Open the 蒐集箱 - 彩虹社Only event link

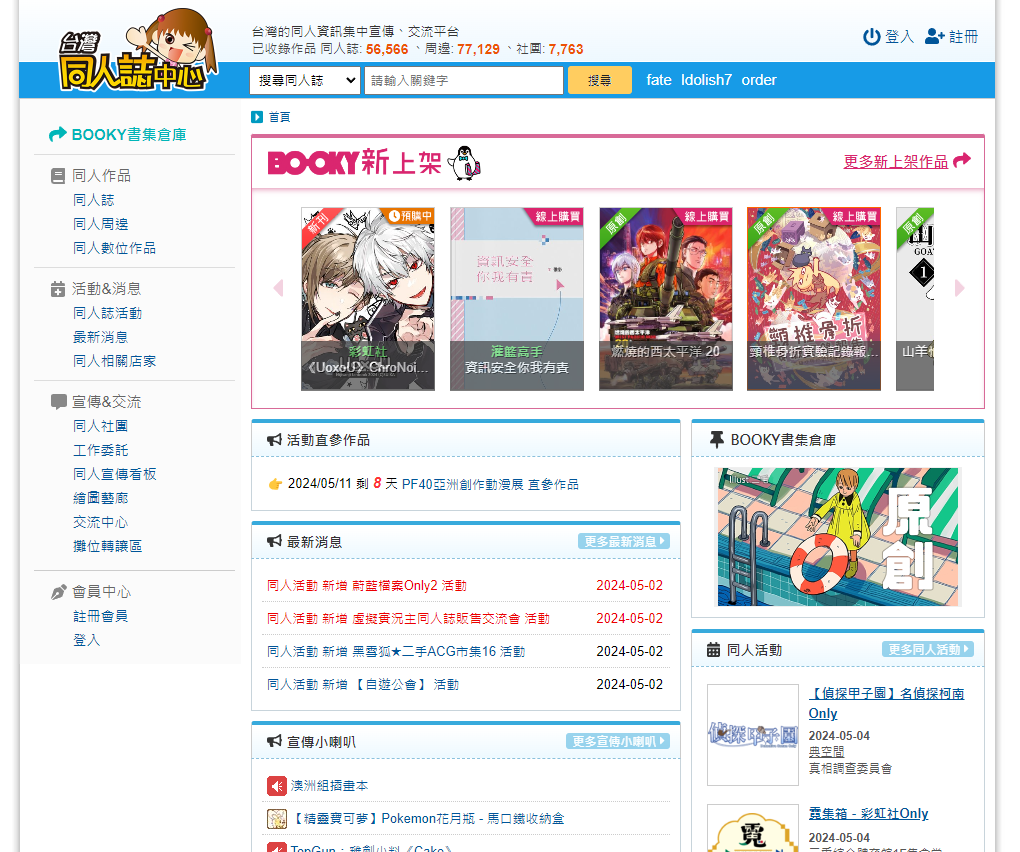tap(868, 814)
